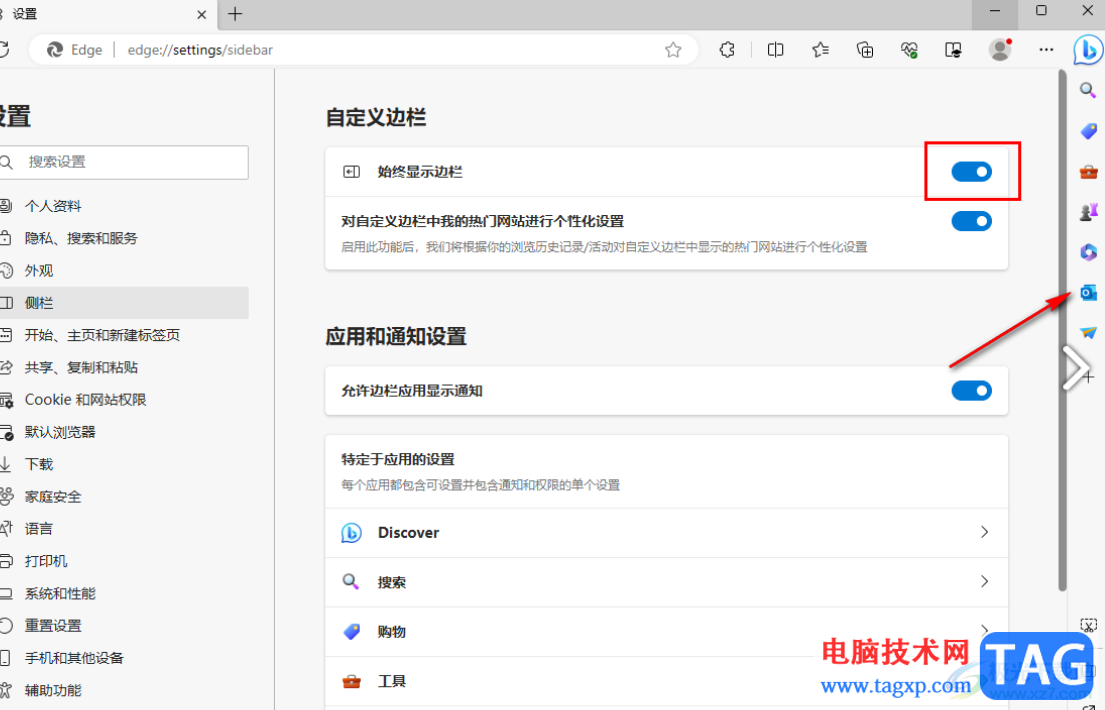Open Discover app settings row
Image resolution: width=1105 pixels, height=710 pixels.
point(666,532)
